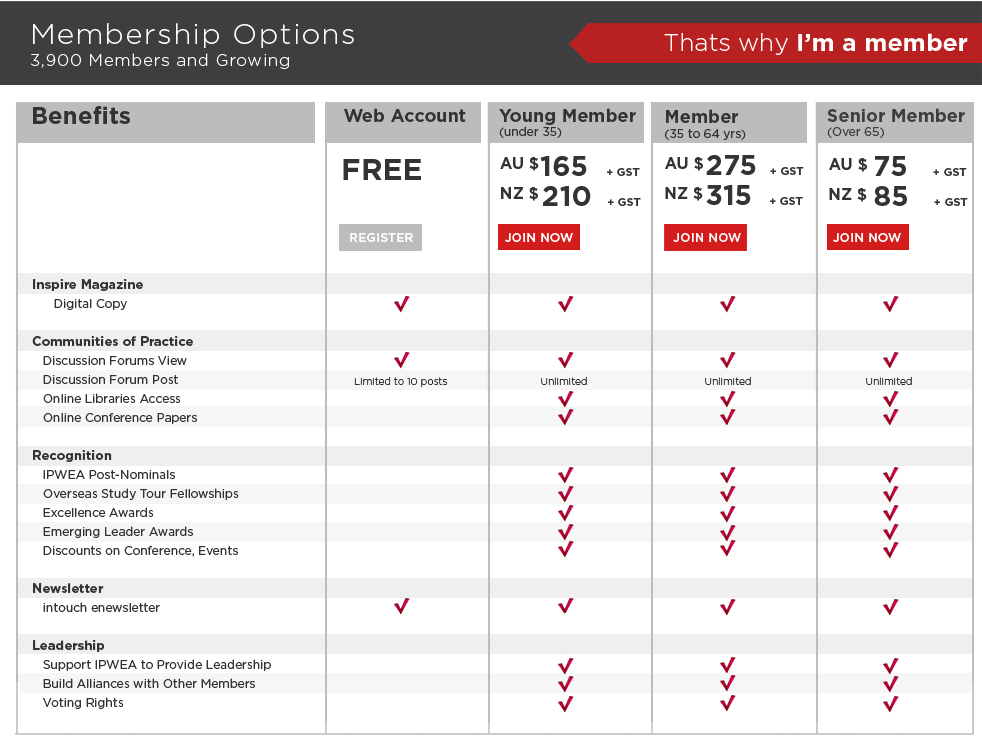982x736 pixels.
Task: Click 'Limited to 10 posts' text
Action: coord(401,381)
